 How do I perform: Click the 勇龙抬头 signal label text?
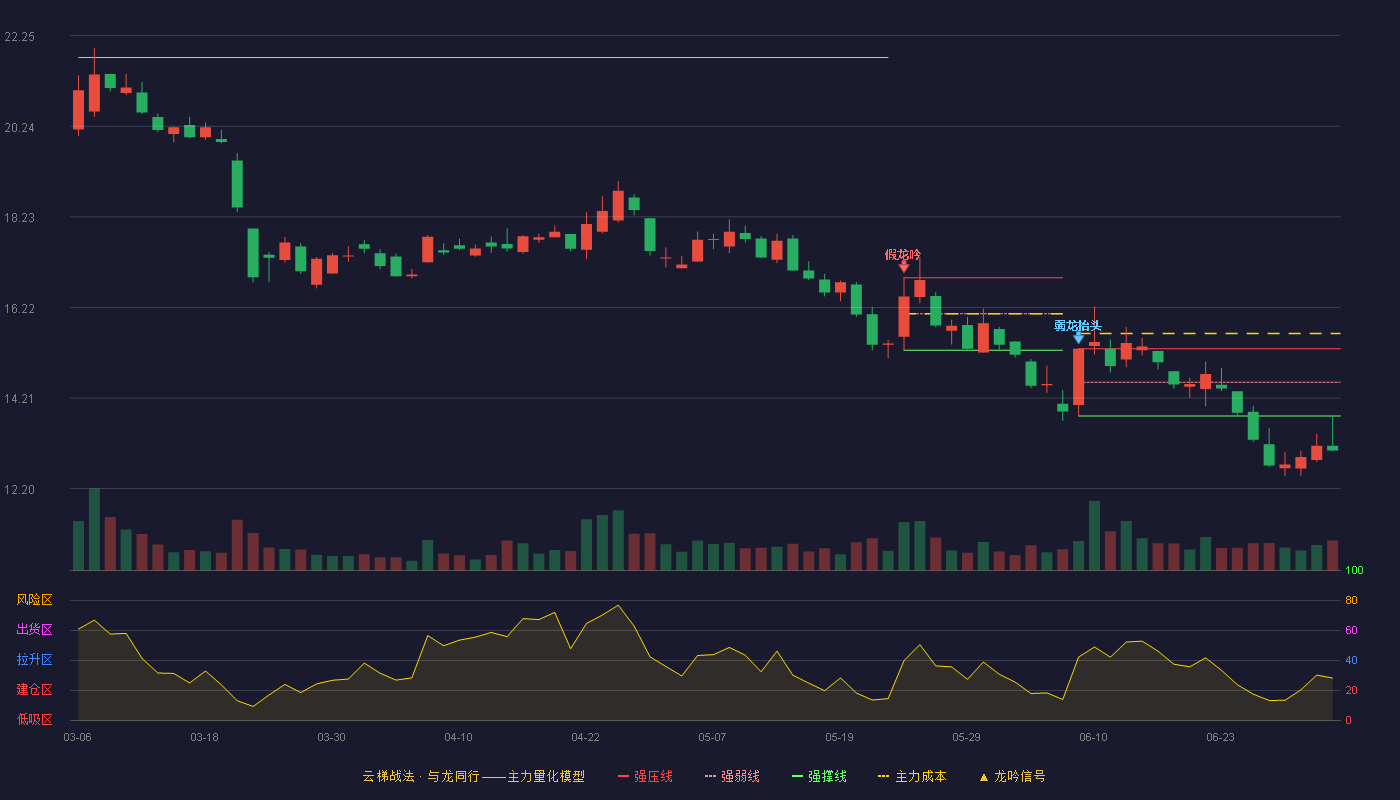(x=1078, y=325)
